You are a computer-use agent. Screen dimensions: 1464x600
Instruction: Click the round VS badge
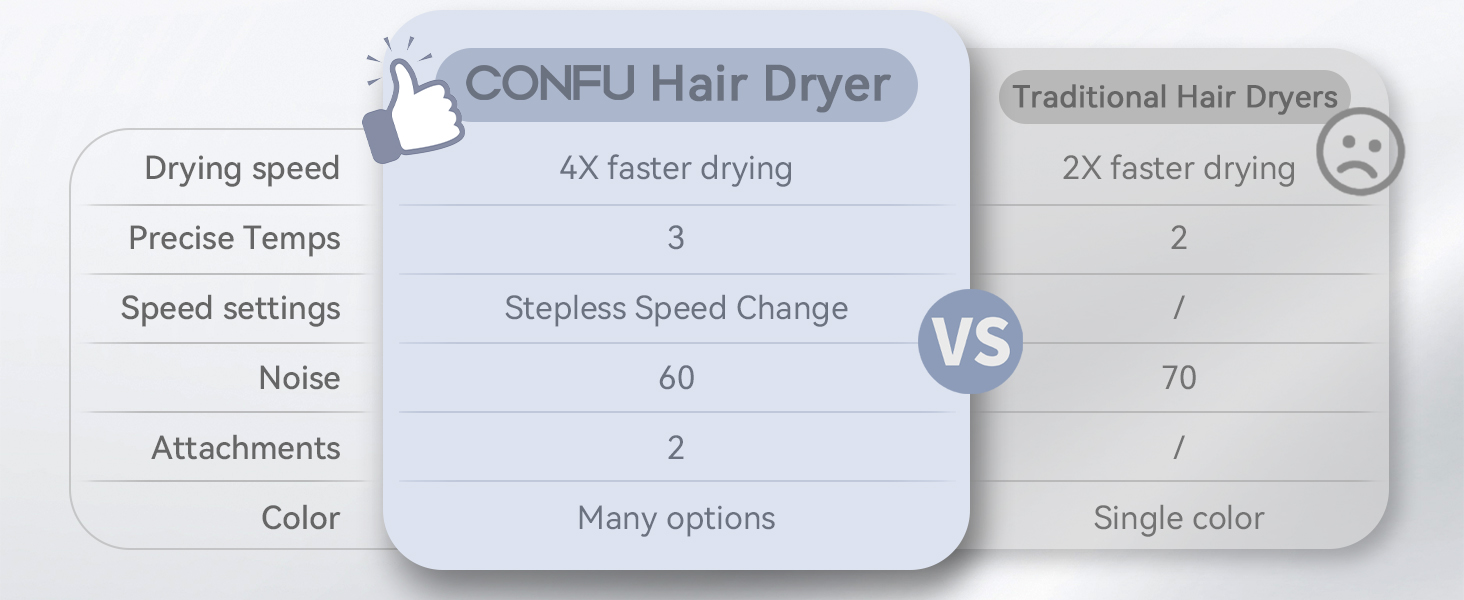click(x=970, y=341)
